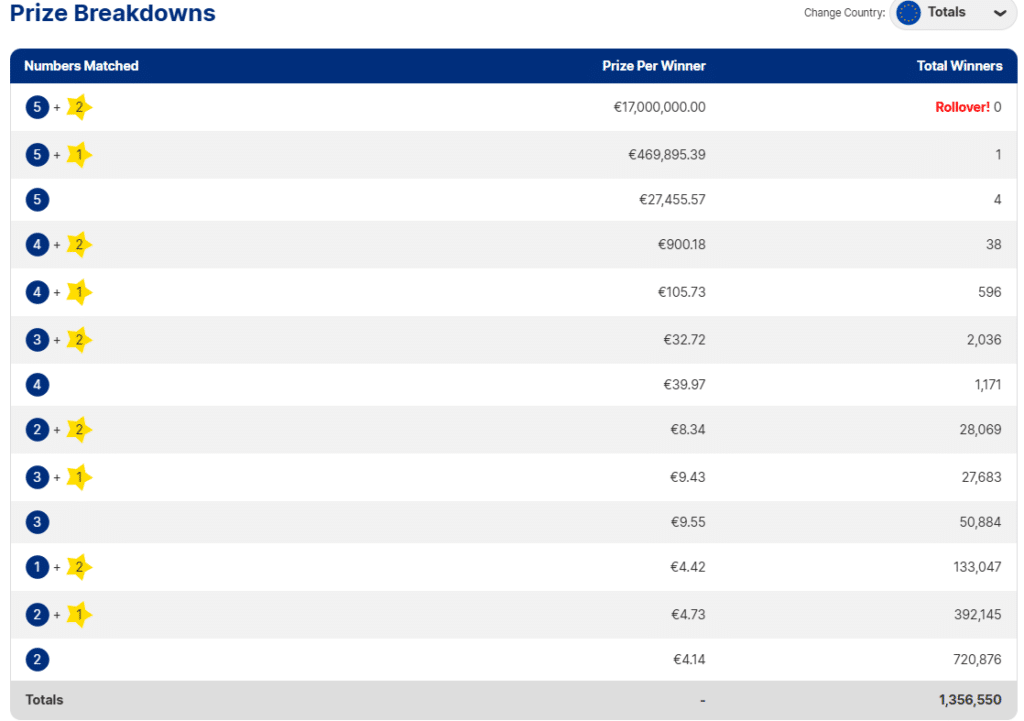Click the blue 2 ball in the €8.34 row
This screenshot has width=1024, height=721.
click(37, 430)
